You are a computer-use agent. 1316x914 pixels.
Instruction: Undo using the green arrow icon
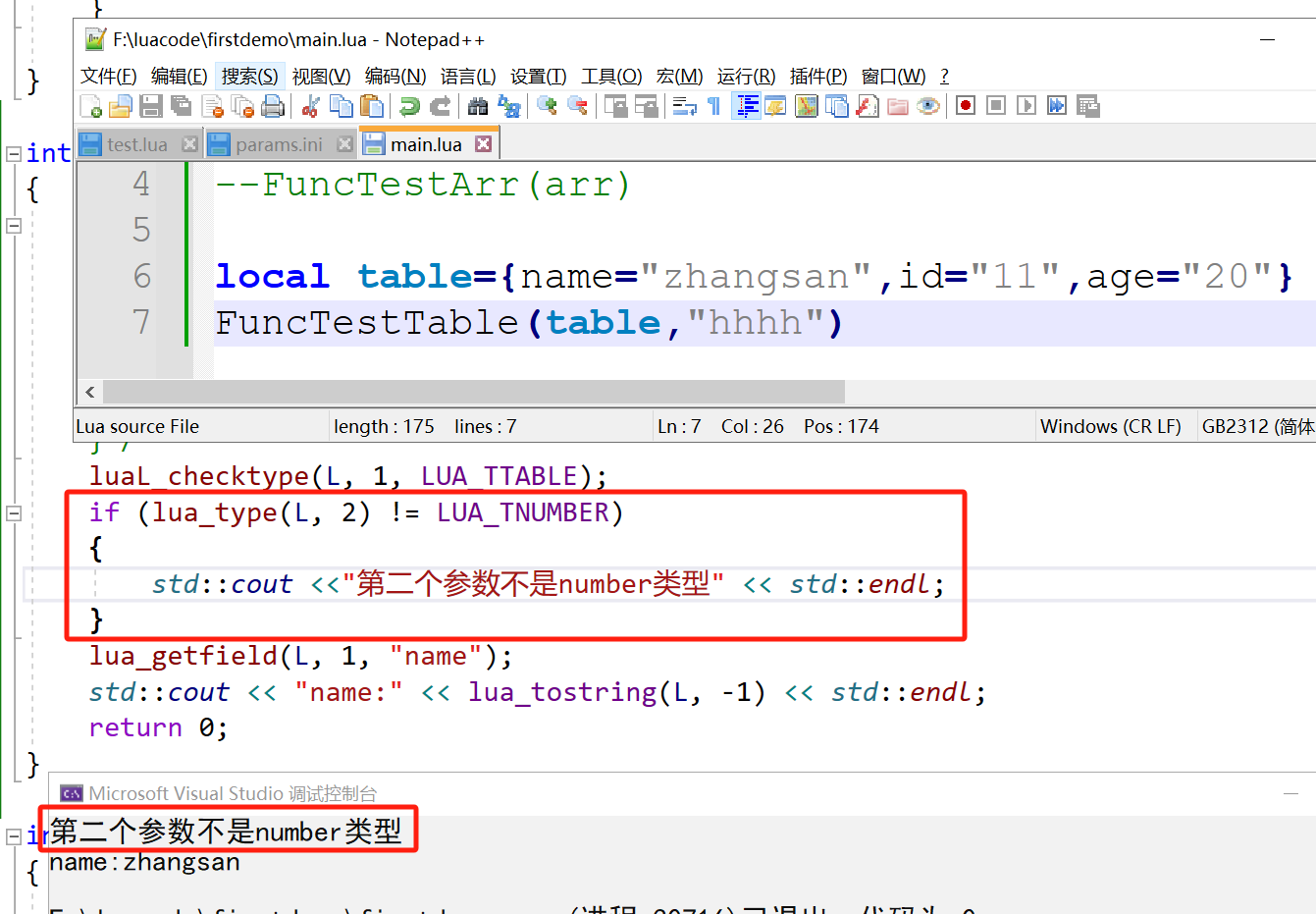point(410,106)
